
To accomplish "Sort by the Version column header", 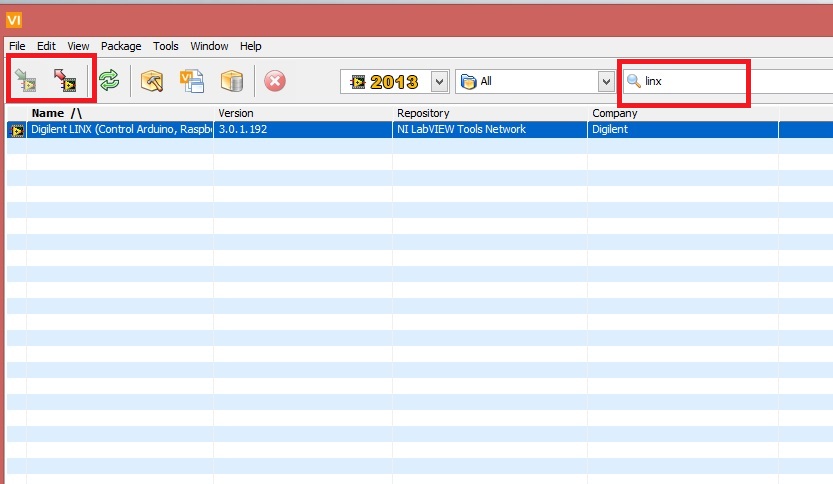I will [x=303, y=113].
